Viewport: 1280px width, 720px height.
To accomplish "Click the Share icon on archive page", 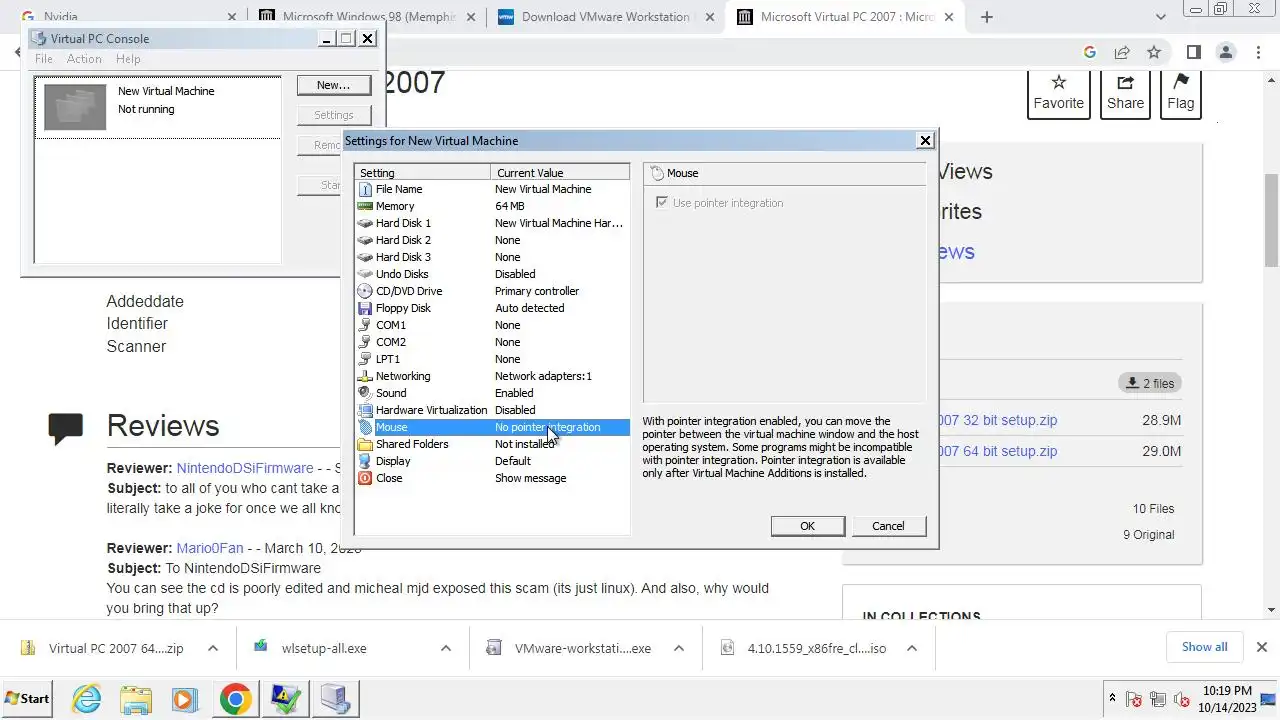I will 1125,82.
